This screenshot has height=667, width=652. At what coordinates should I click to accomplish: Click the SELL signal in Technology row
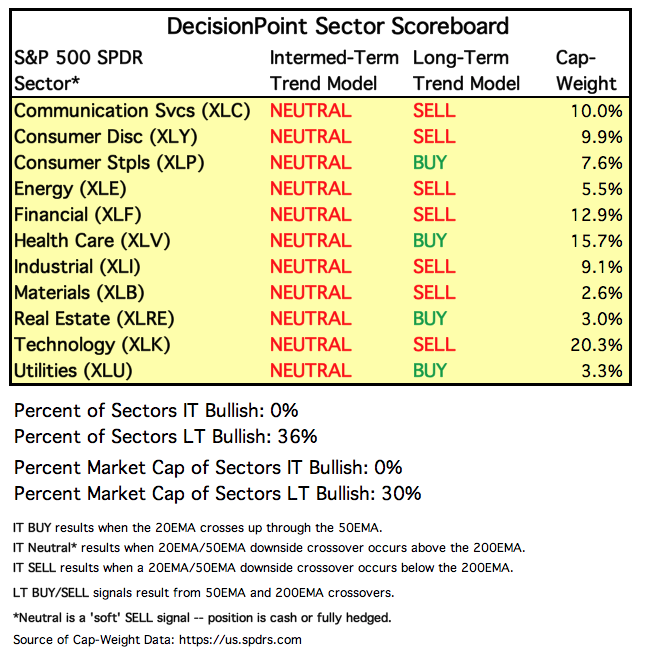click(x=434, y=345)
